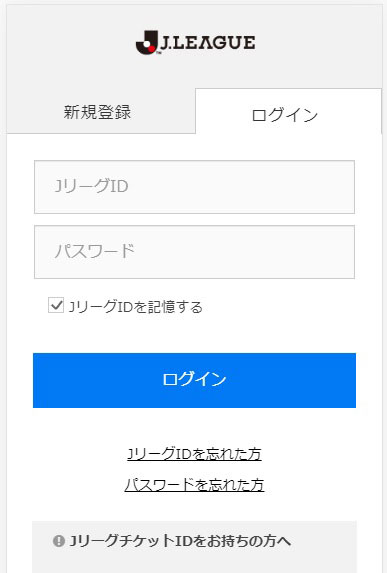
Task: Click the gray notice panel below the links
Action: pyautogui.click(x=194, y=547)
